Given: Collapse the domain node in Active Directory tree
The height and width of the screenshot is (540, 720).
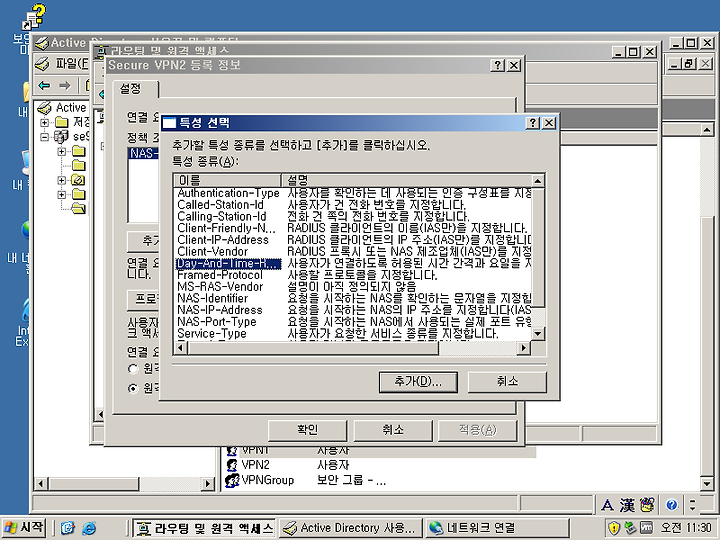Looking at the screenshot, I should tap(45, 137).
